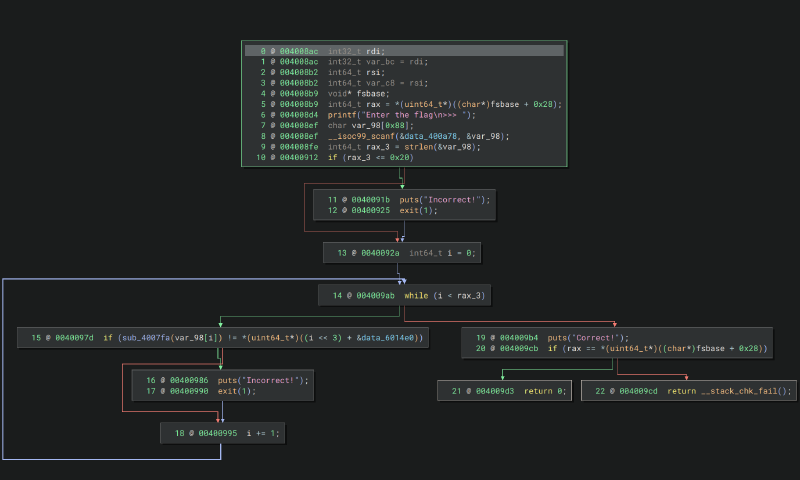Click puts("Incorrect!") at address 0040091b

437,200
